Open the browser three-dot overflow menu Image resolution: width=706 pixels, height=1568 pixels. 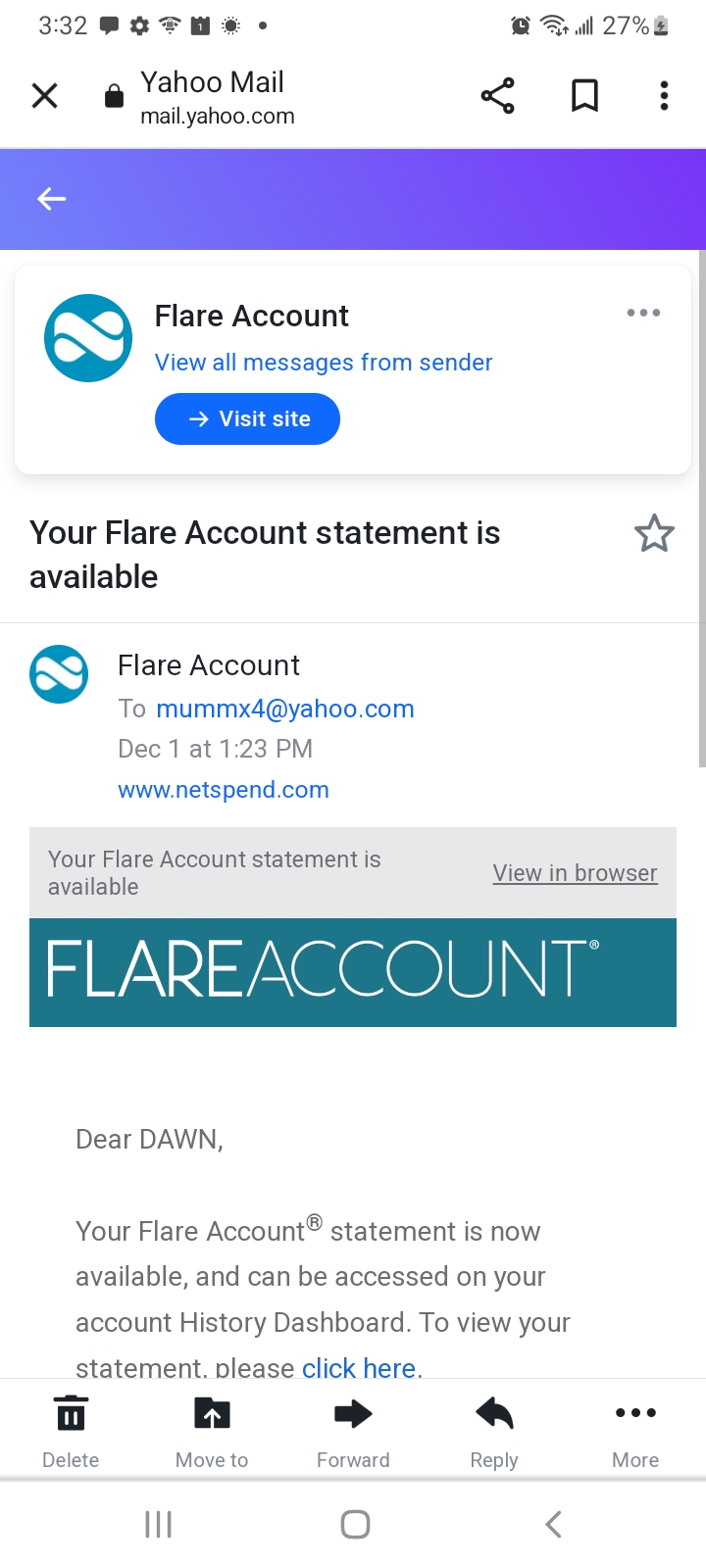(x=664, y=96)
